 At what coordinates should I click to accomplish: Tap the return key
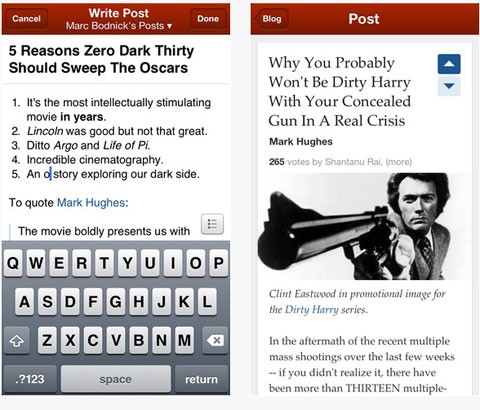pos(201,379)
